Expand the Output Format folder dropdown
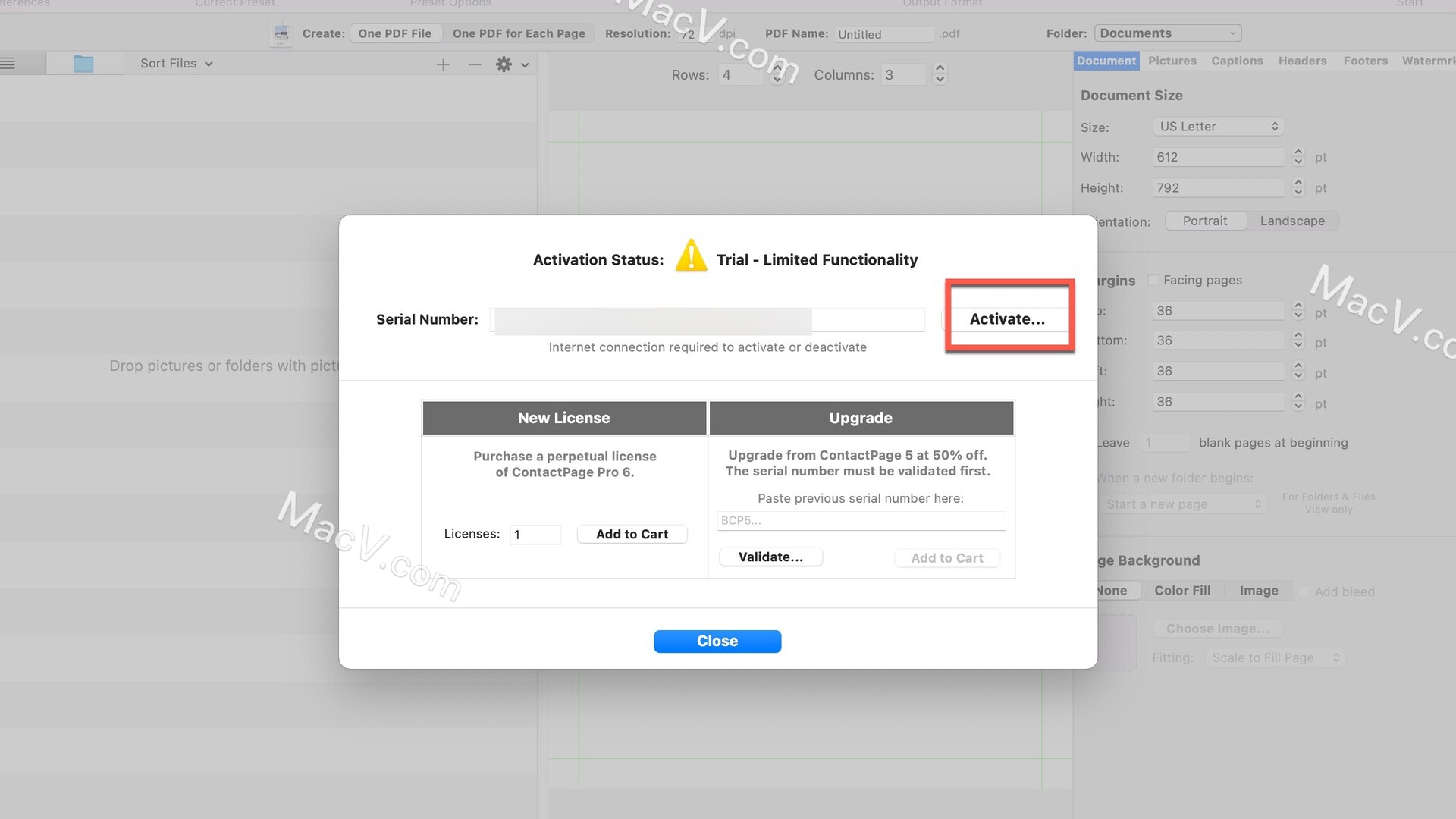Viewport: 1456px width, 819px height. point(1163,33)
